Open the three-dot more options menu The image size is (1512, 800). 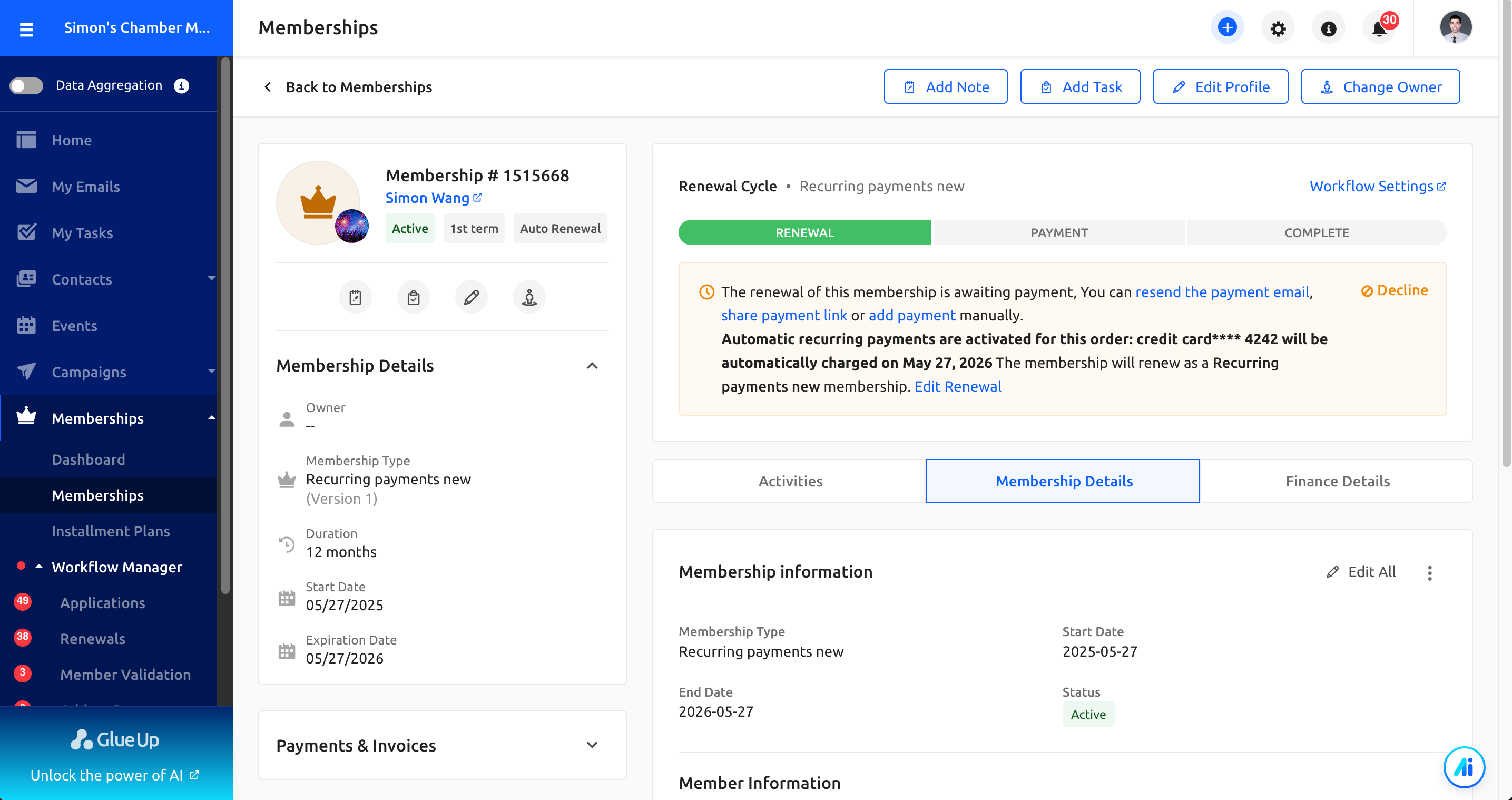pos(1429,573)
